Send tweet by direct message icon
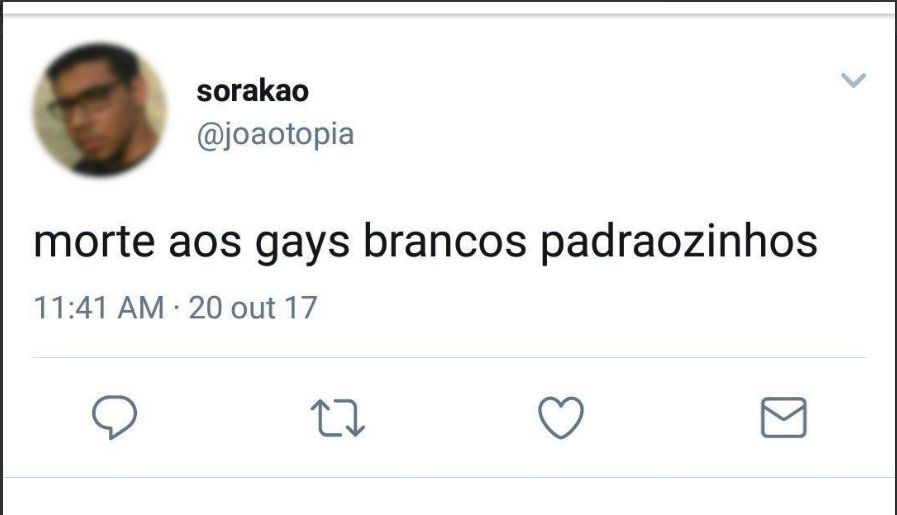 click(784, 418)
